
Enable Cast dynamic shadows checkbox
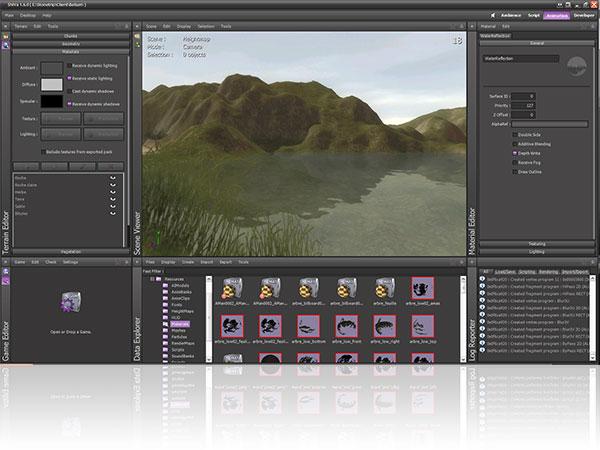coord(69,91)
